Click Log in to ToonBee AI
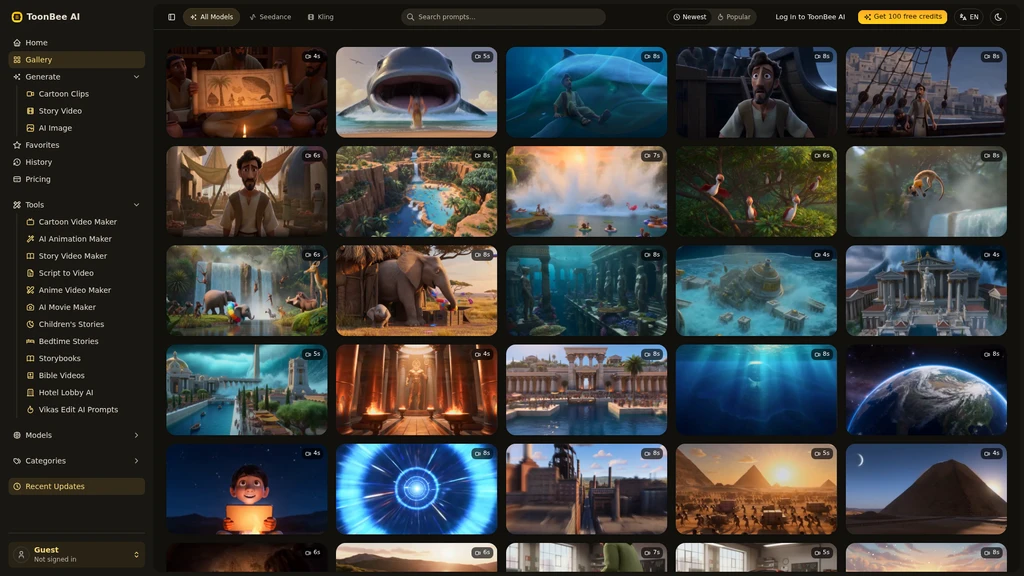The height and width of the screenshot is (576, 1024). coord(810,17)
